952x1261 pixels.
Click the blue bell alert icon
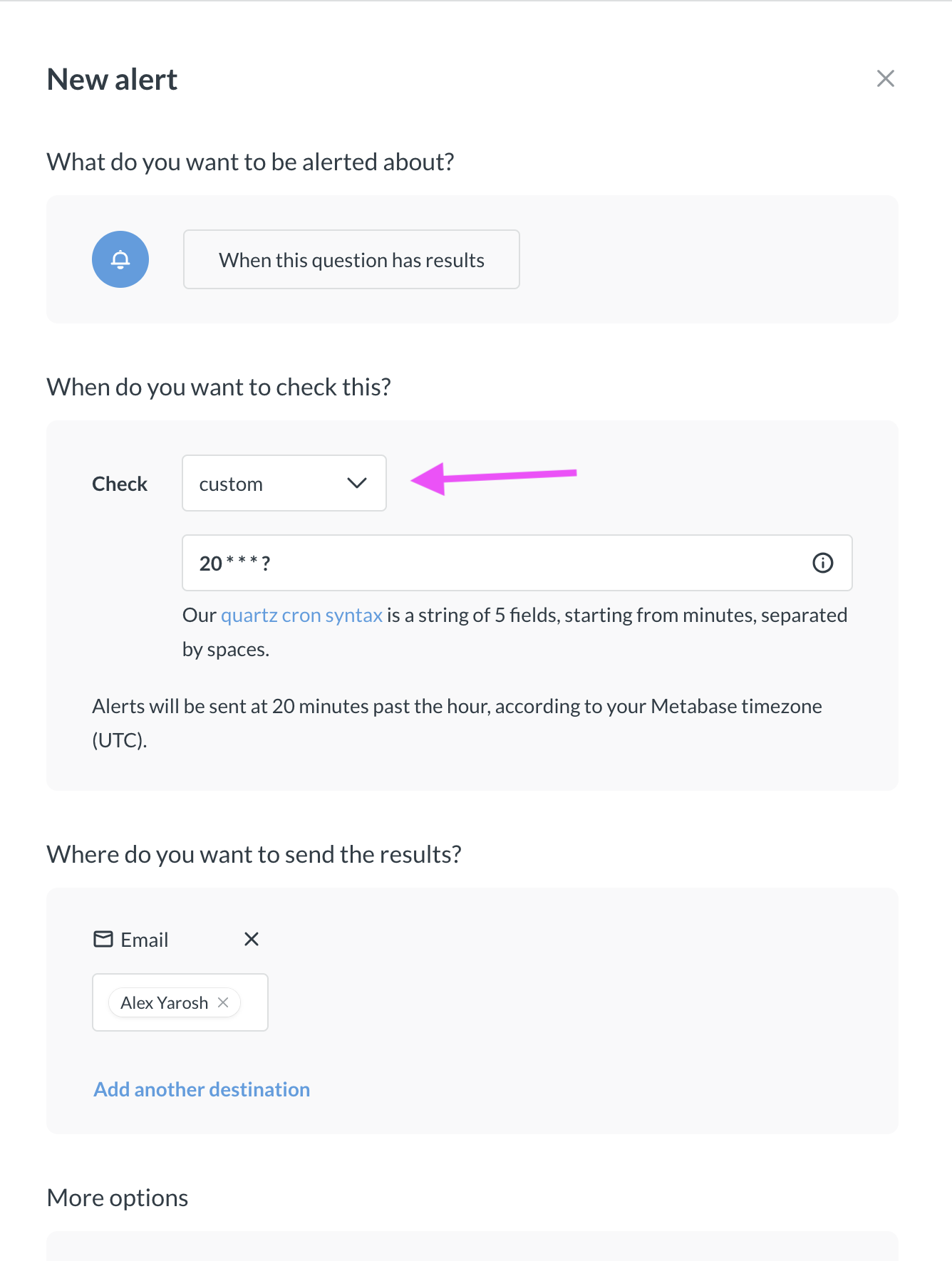[120, 259]
